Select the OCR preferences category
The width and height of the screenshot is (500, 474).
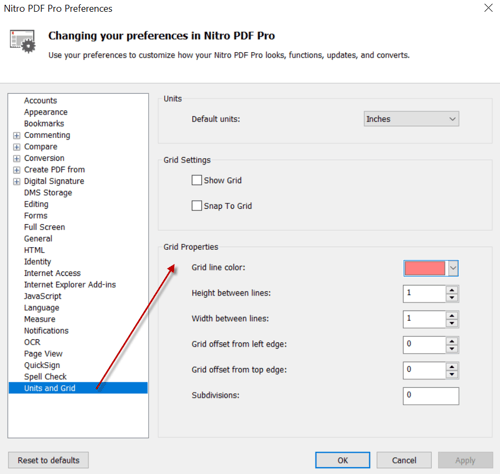pyautogui.click(x=32, y=342)
